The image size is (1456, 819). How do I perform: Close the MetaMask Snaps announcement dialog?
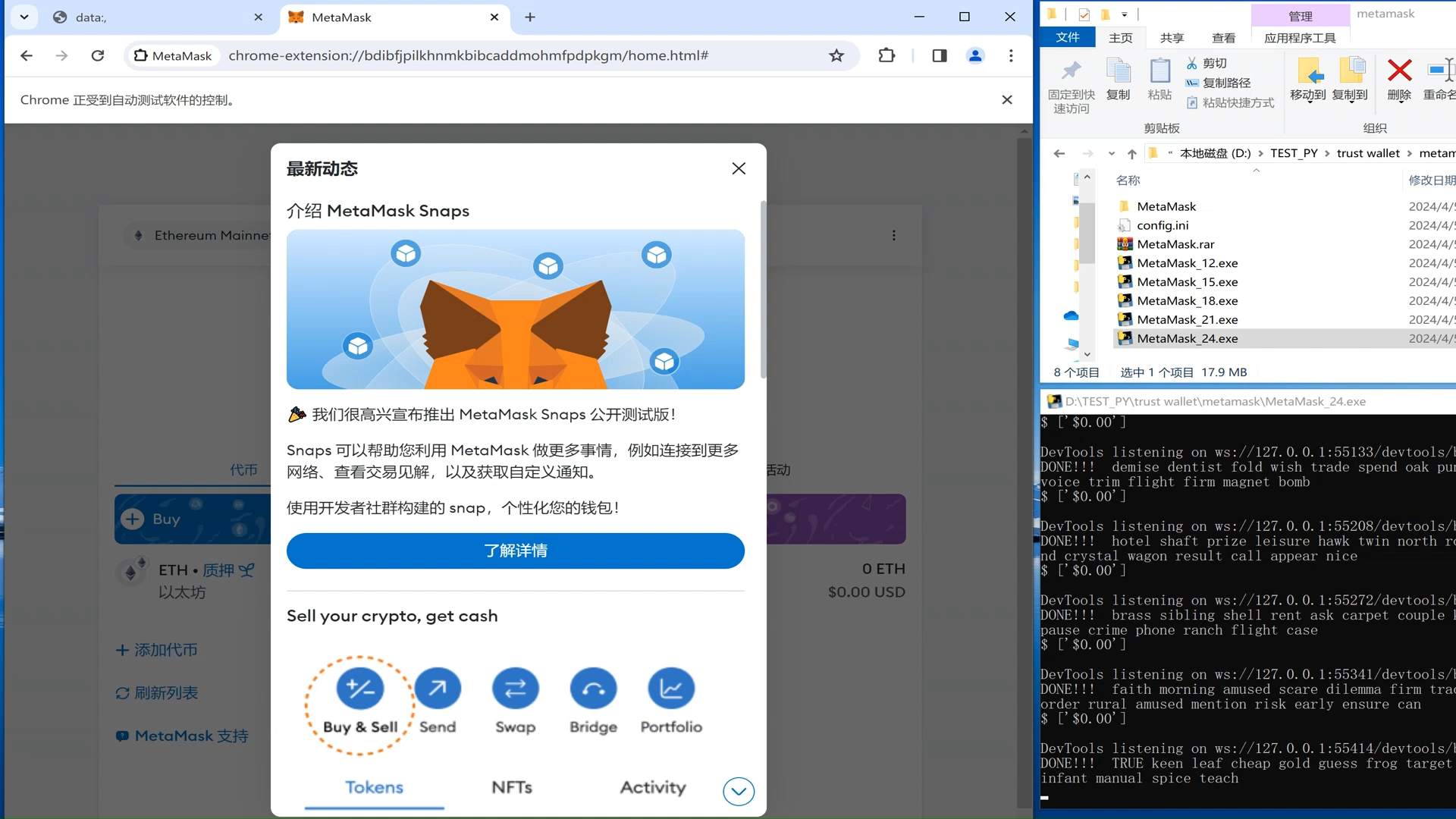(739, 168)
